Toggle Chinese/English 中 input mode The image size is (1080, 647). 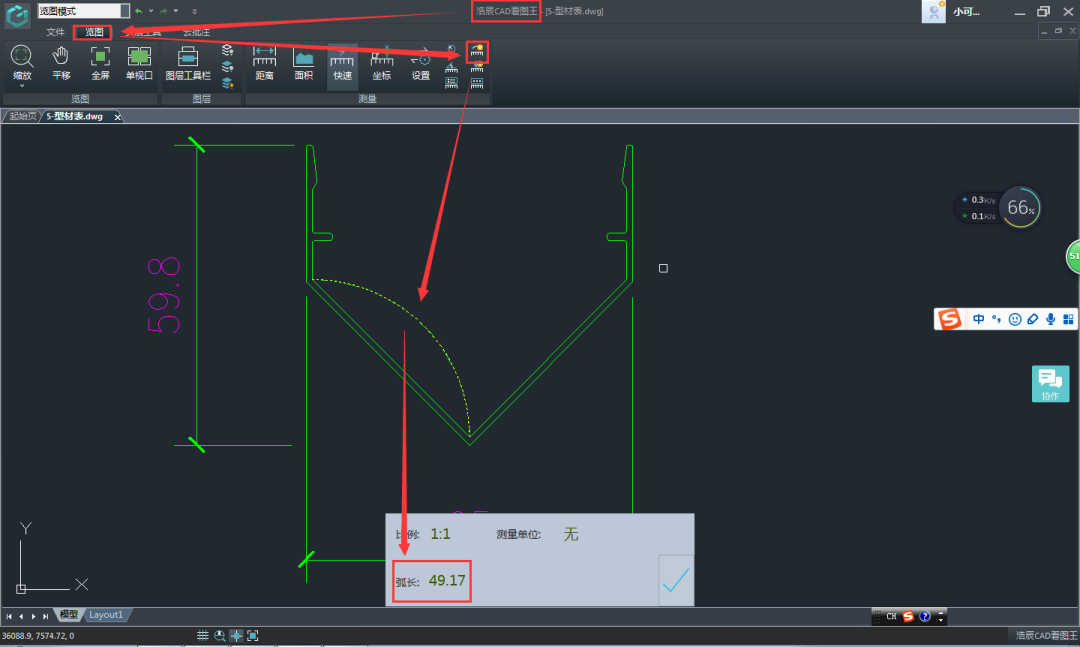point(979,319)
